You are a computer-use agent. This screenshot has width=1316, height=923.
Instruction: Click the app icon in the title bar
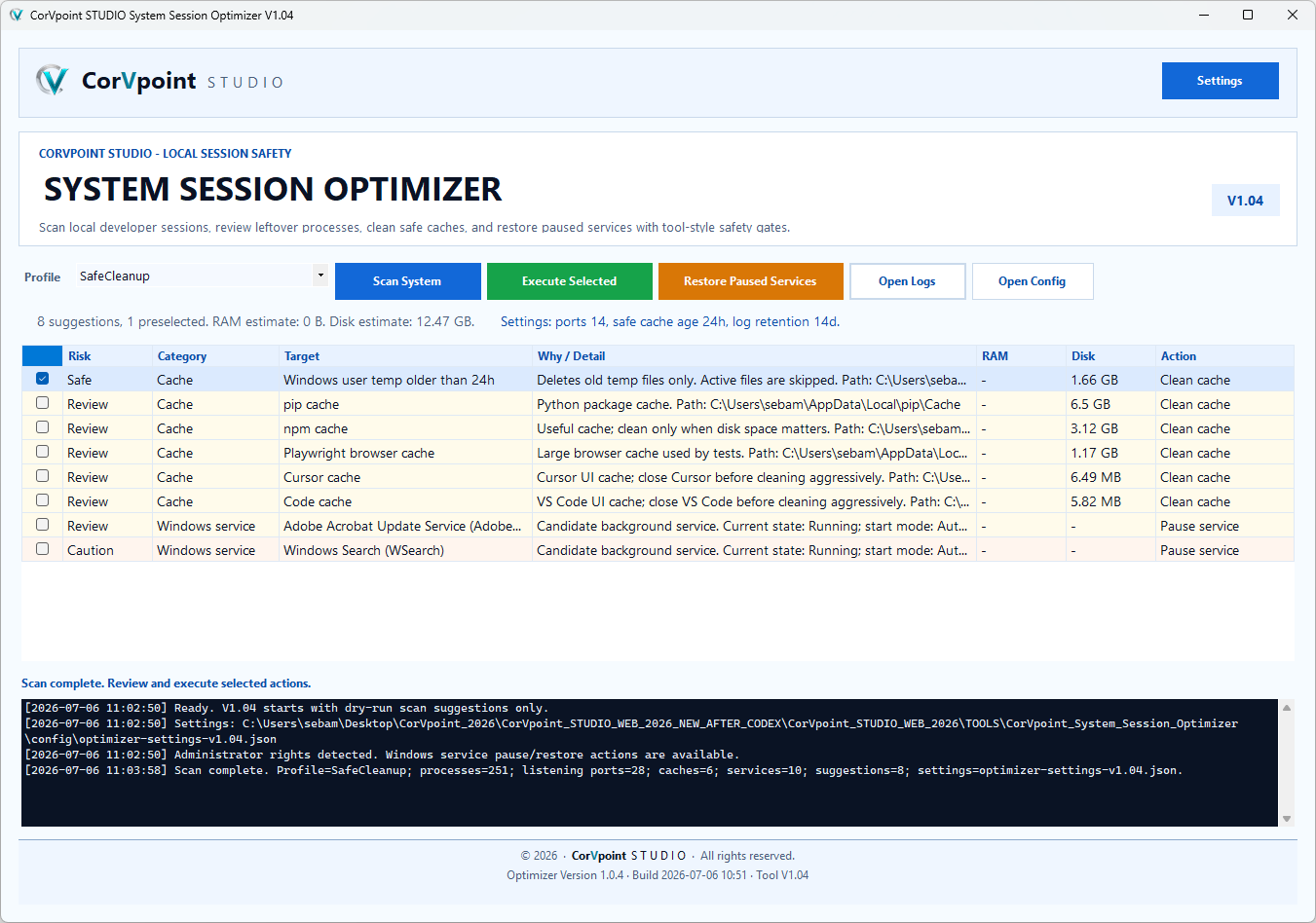point(16,15)
